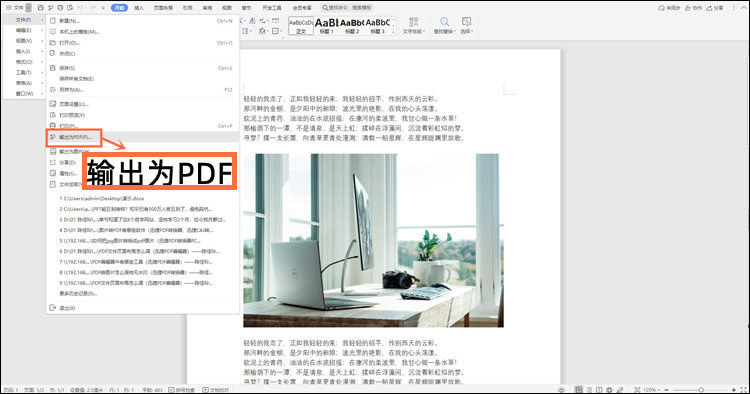This screenshot has width=750, height=394.
Task: Choose 打开(O) in the file menu
Action: click(143, 43)
